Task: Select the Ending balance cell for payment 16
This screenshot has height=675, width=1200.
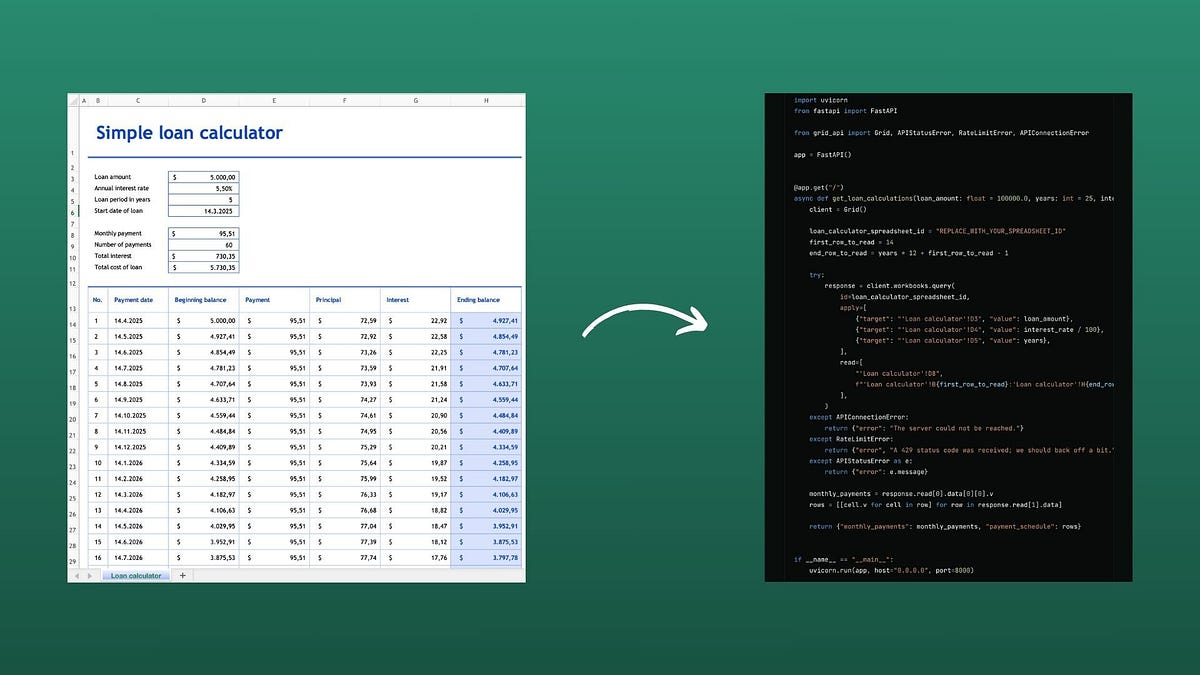Action: click(487, 557)
